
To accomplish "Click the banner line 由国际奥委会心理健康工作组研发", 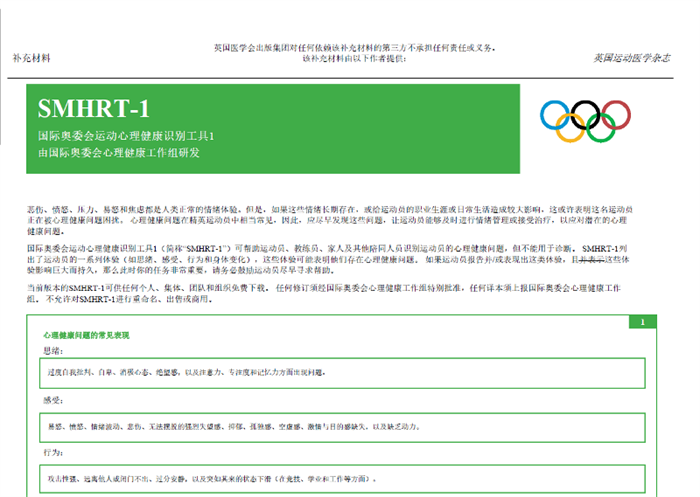I will click(119, 153).
